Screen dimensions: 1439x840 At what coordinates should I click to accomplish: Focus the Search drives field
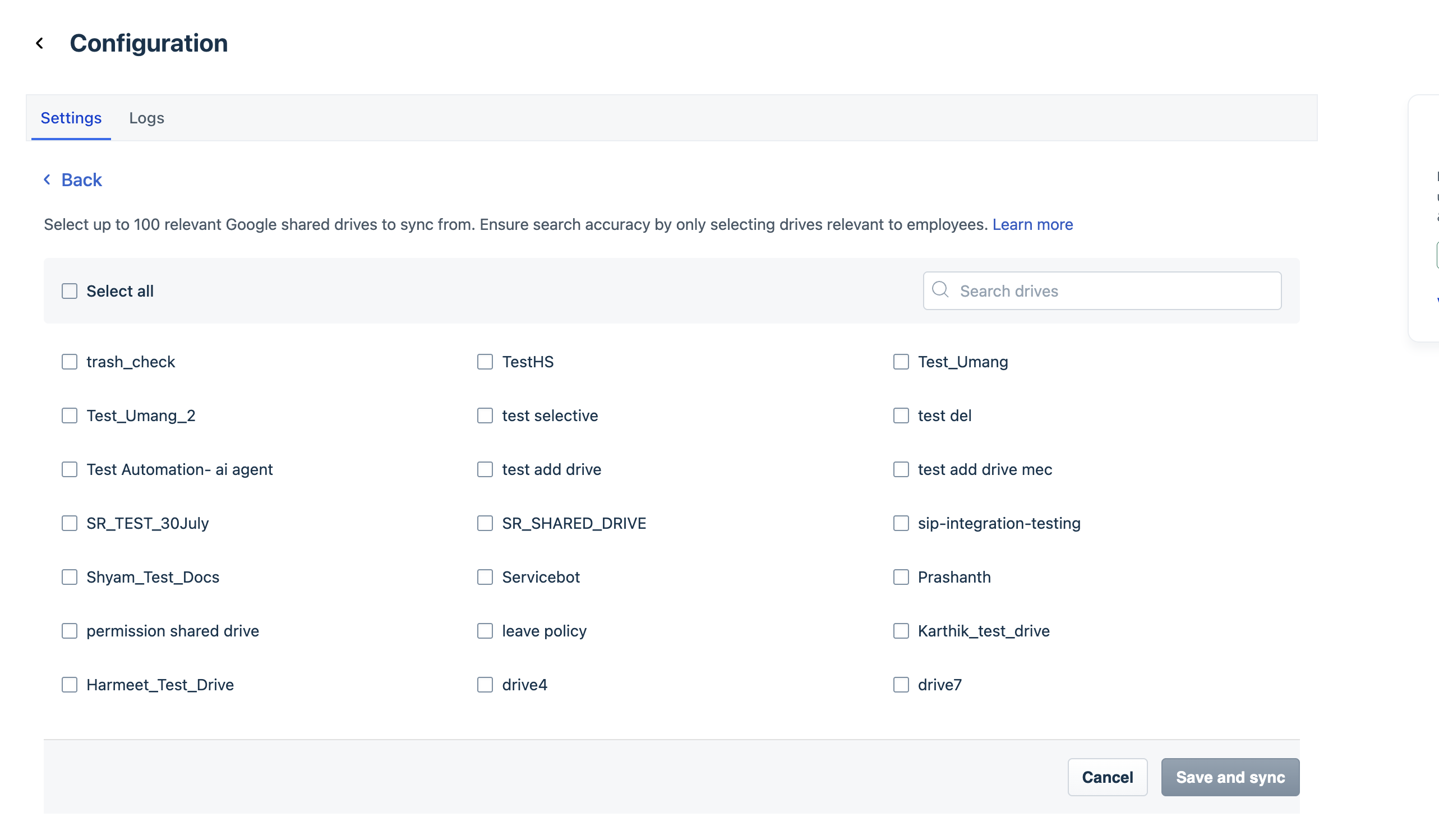(x=1102, y=291)
